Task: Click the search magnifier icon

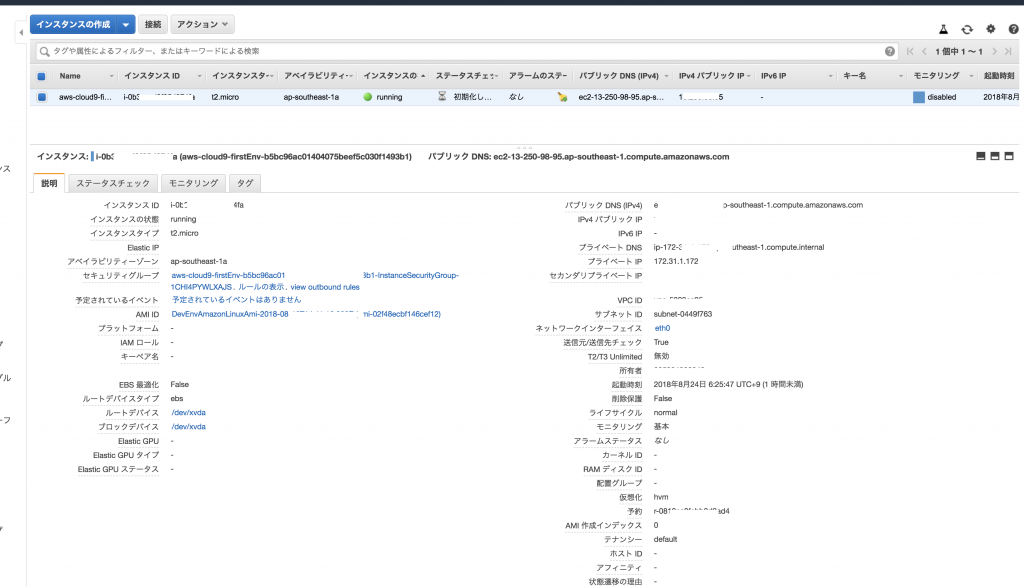Action: point(44,51)
